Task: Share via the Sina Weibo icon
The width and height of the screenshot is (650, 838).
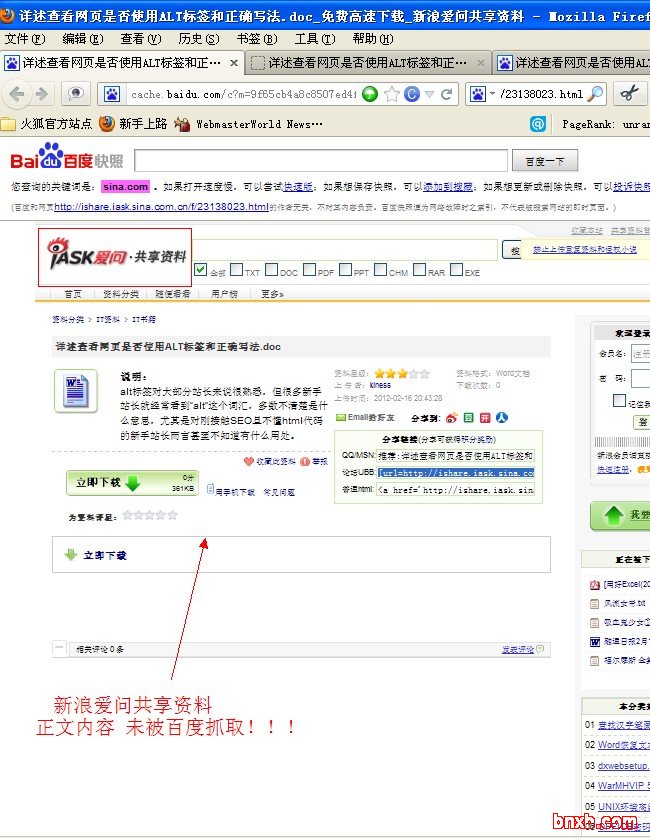Action: [x=451, y=417]
